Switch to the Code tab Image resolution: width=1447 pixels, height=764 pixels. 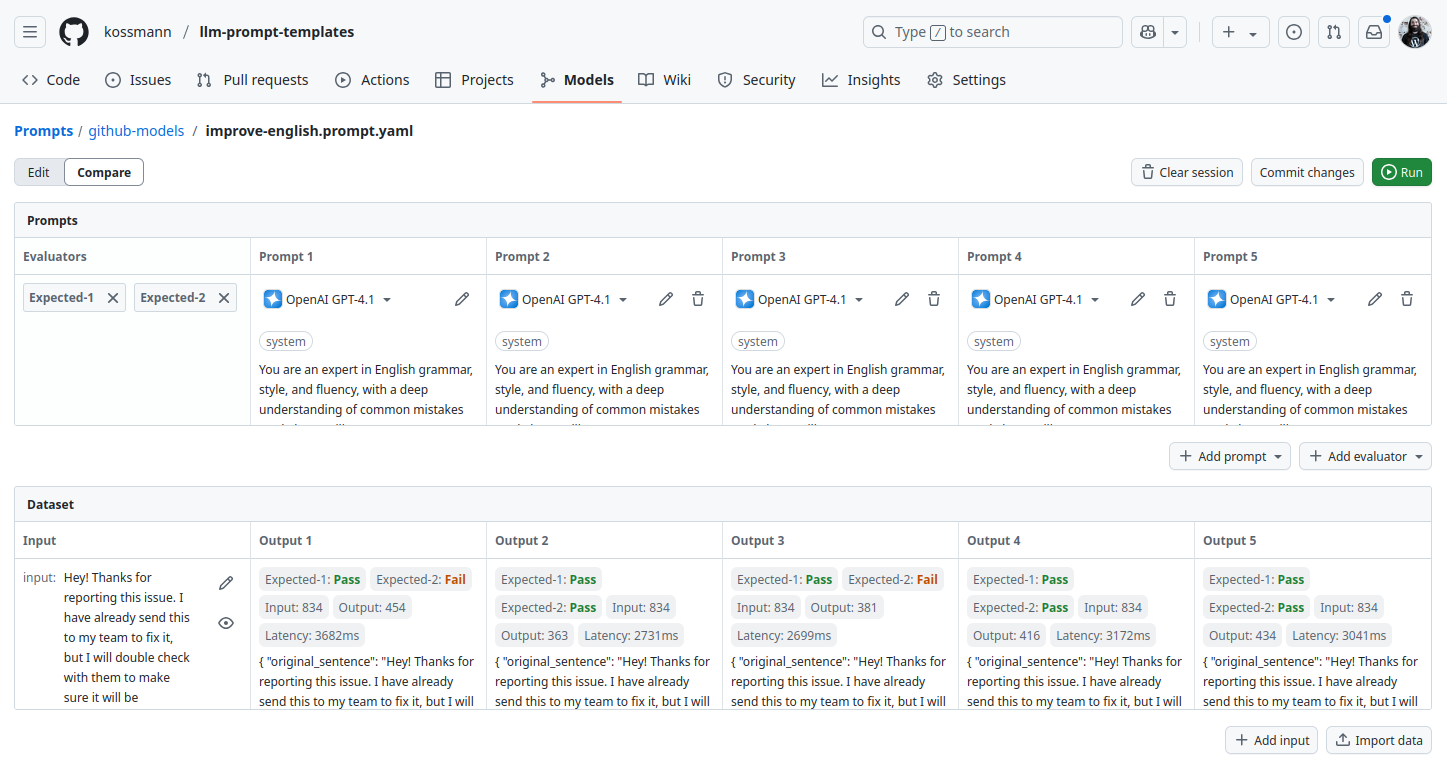click(x=51, y=80)
